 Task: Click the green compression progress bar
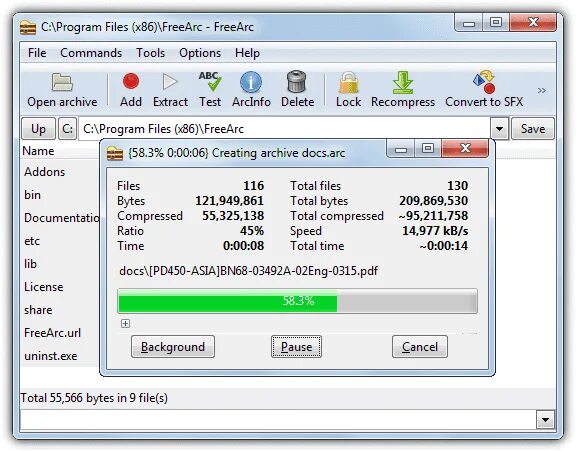[x=297, y=301]
